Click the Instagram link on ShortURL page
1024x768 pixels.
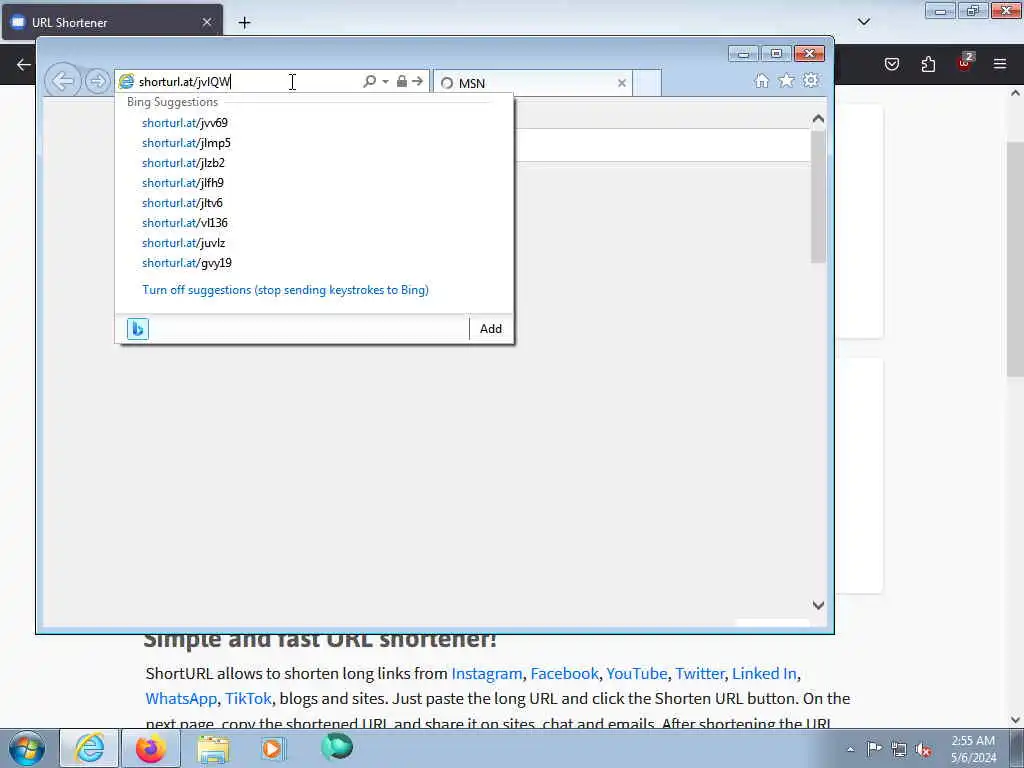[x=487, y=673]
